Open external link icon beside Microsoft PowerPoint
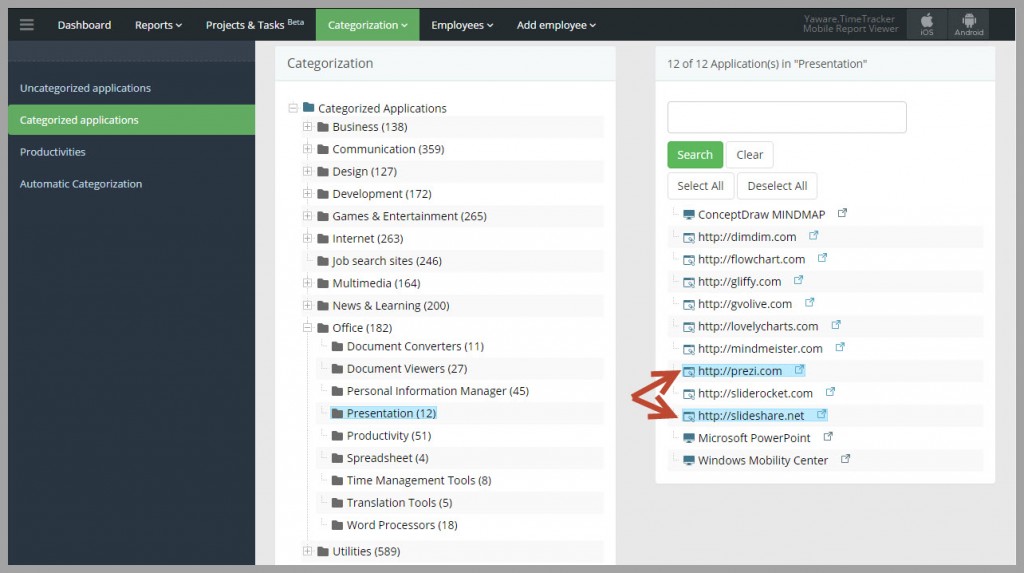This screenshot has width=1024, height=573. coord(828,436)
